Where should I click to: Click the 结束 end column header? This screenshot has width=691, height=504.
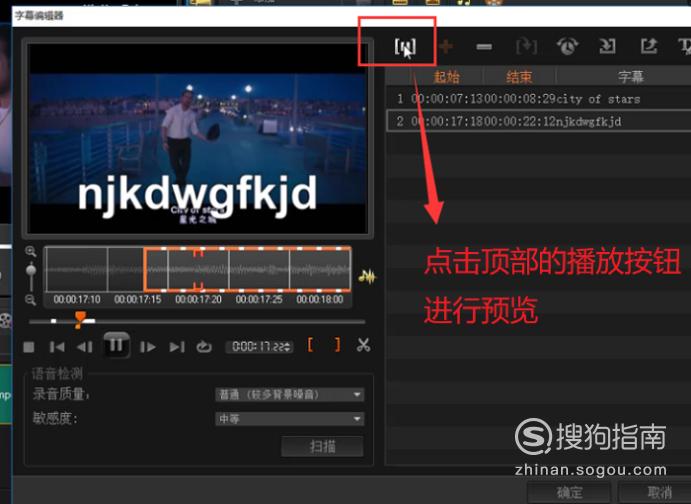[x=519, y=77]
